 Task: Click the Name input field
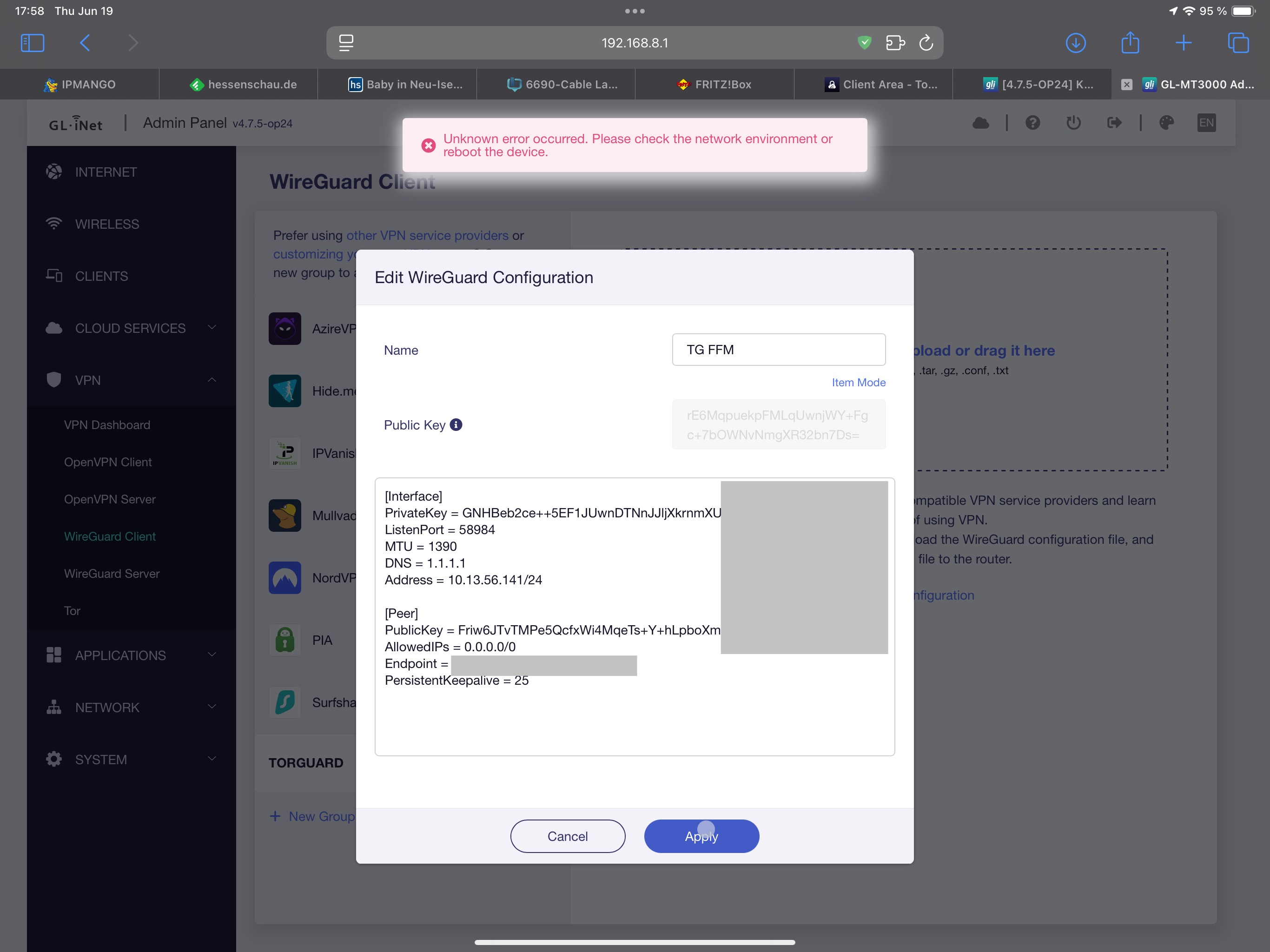pyautogui.click(x=778, y=350)
